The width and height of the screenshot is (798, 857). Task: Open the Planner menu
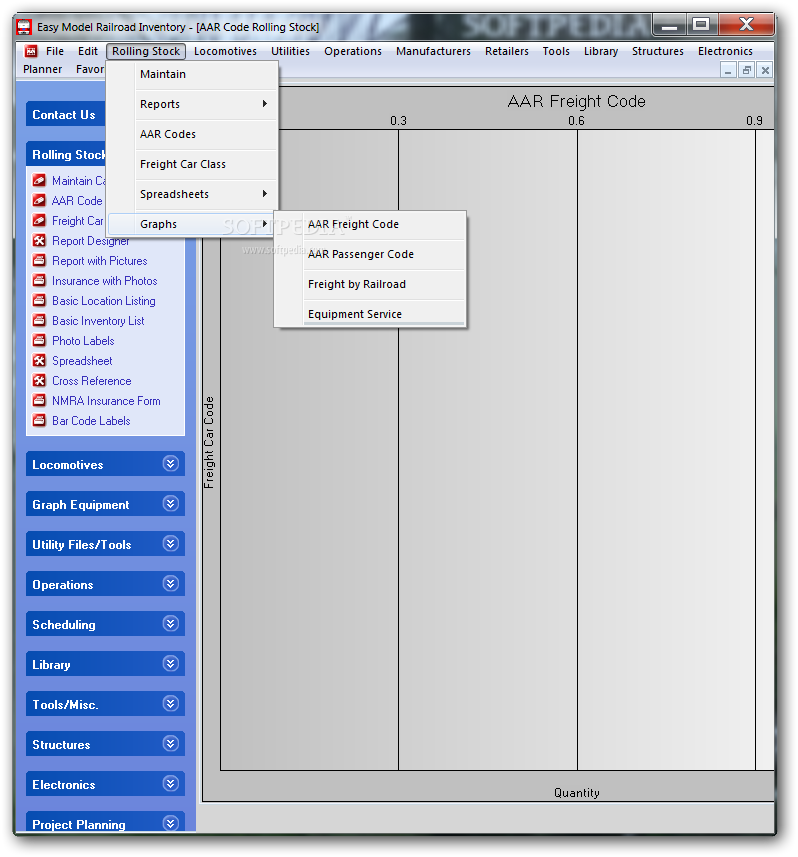pos(43,69)
